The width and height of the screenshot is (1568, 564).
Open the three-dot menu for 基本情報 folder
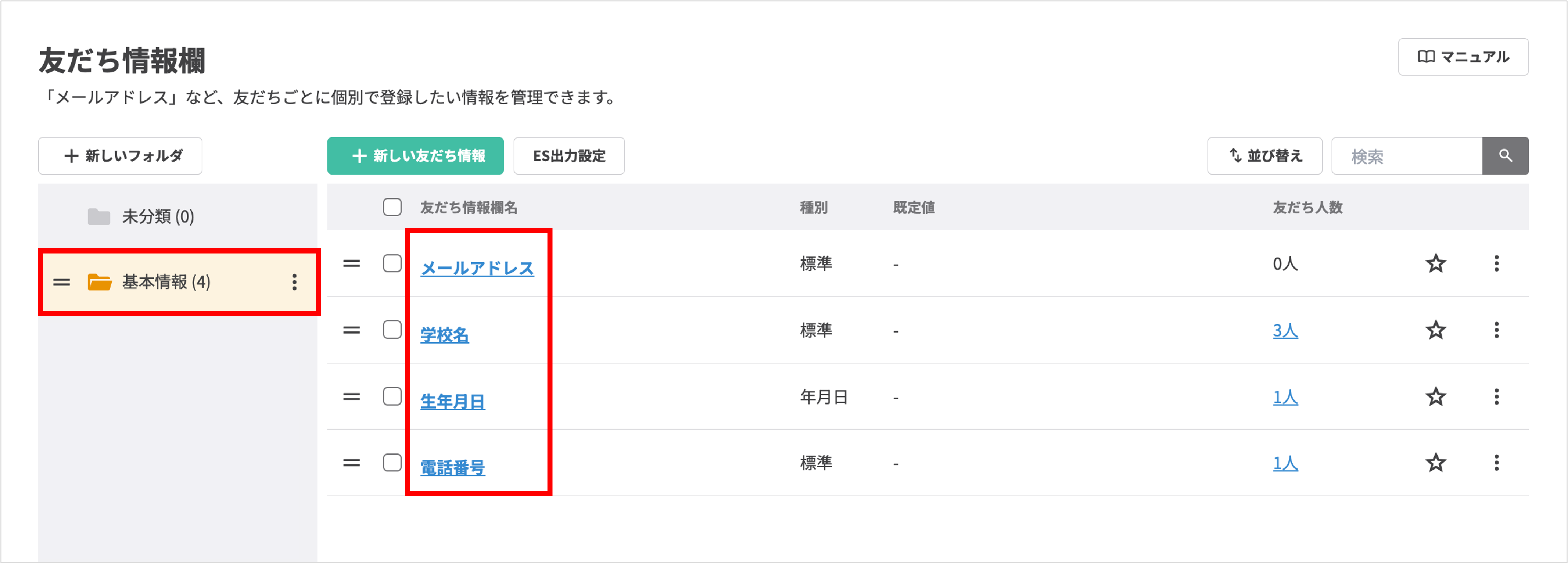pyautogui.click(x=295, y=282)
